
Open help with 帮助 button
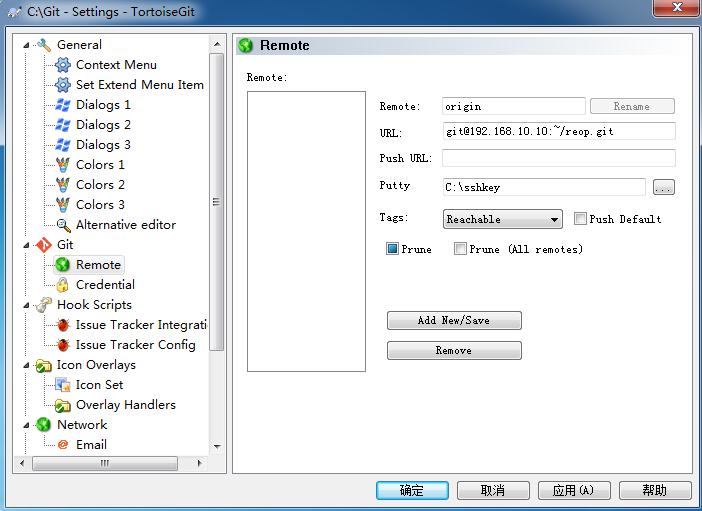tap(655, 490)
